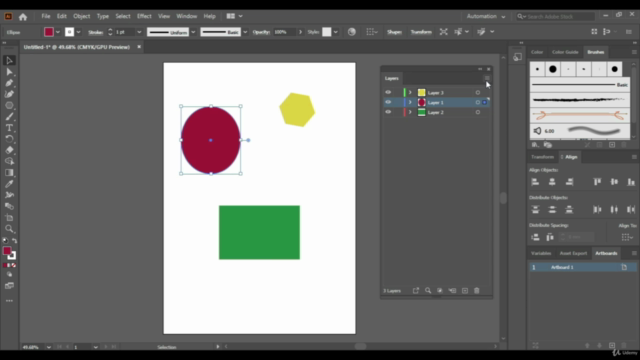The height and width of the screenshot is (360, 640).
Task: Select the Selection tool arrow
Action: pyautogui.click(x=9, y=61)
